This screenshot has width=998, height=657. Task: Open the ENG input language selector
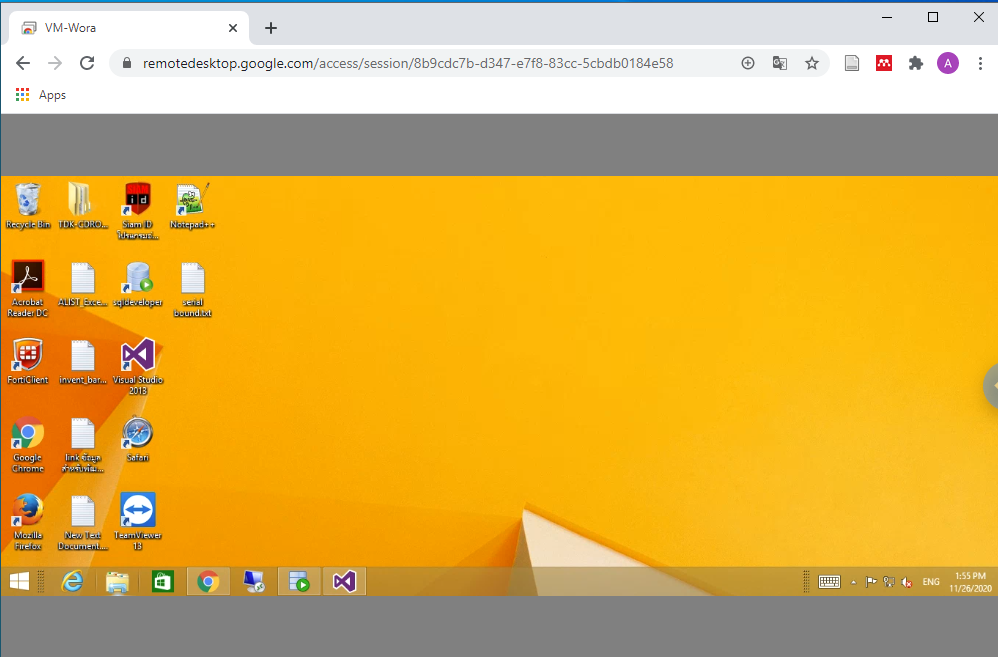tap(931, 582)
